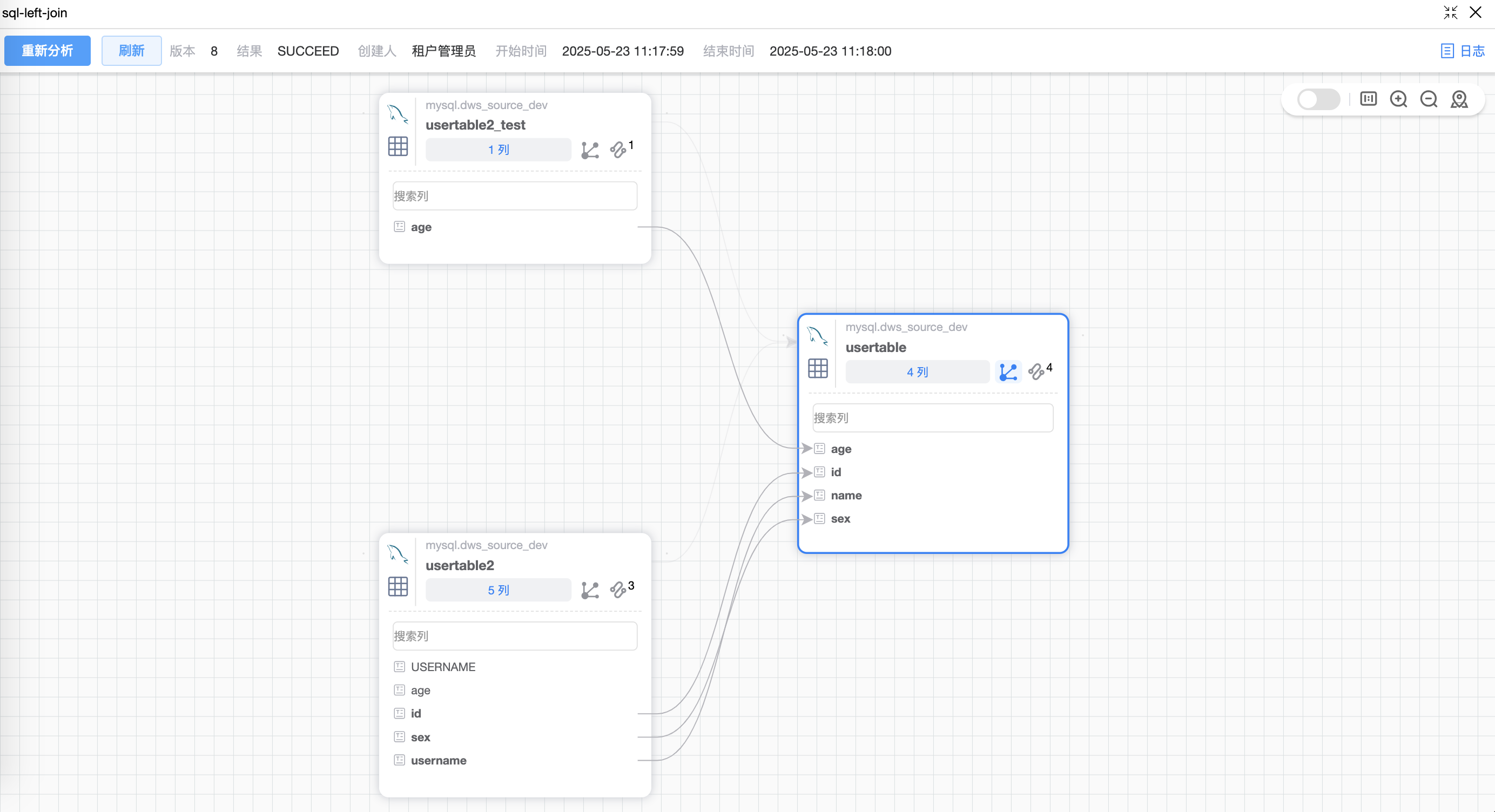1495x812 pixels.
Task: Reset canvas zoom to 1:1
Action: click(1368, 99)
